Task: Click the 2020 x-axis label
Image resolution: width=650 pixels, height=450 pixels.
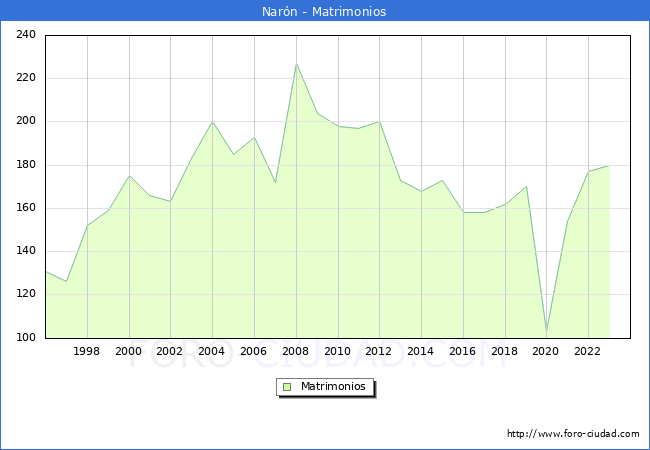Action: [546, 351]
